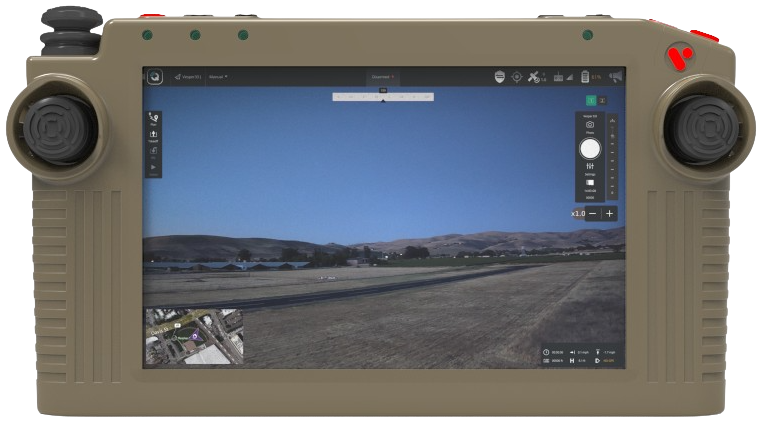The height and width of the screenshot is (427, 760).
Task: Click the battery level indicator
Action: (x=586, y=76)
